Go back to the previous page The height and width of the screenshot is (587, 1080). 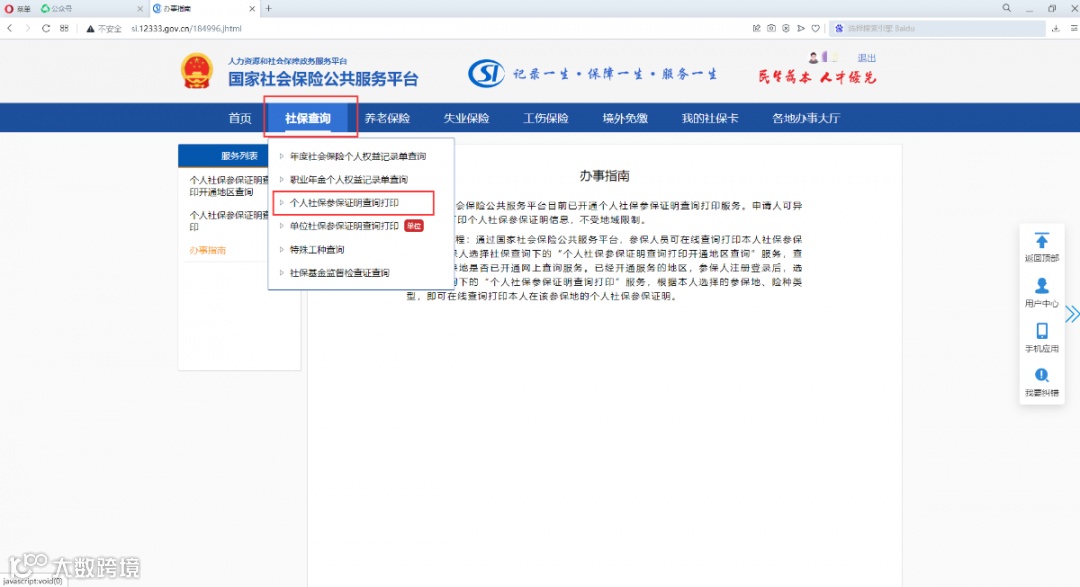pyautogui.click(x=10, y=28)
